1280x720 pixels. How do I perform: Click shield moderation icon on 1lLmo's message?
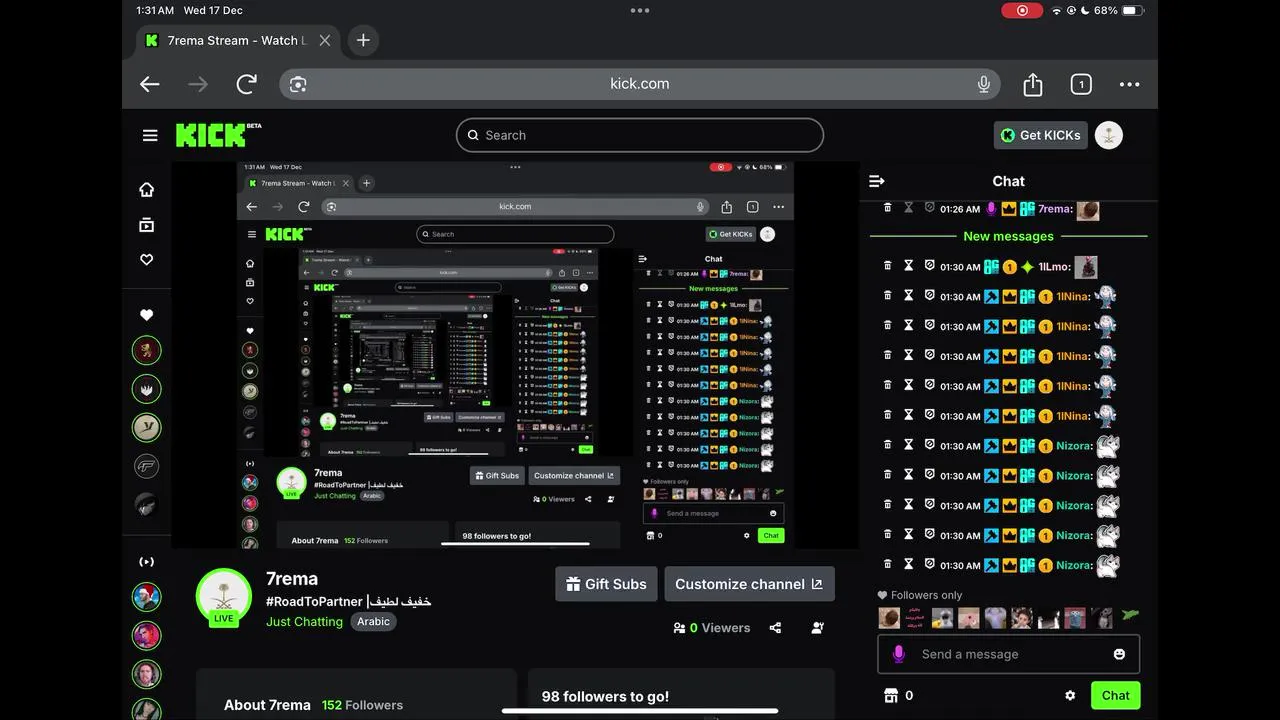929,266
